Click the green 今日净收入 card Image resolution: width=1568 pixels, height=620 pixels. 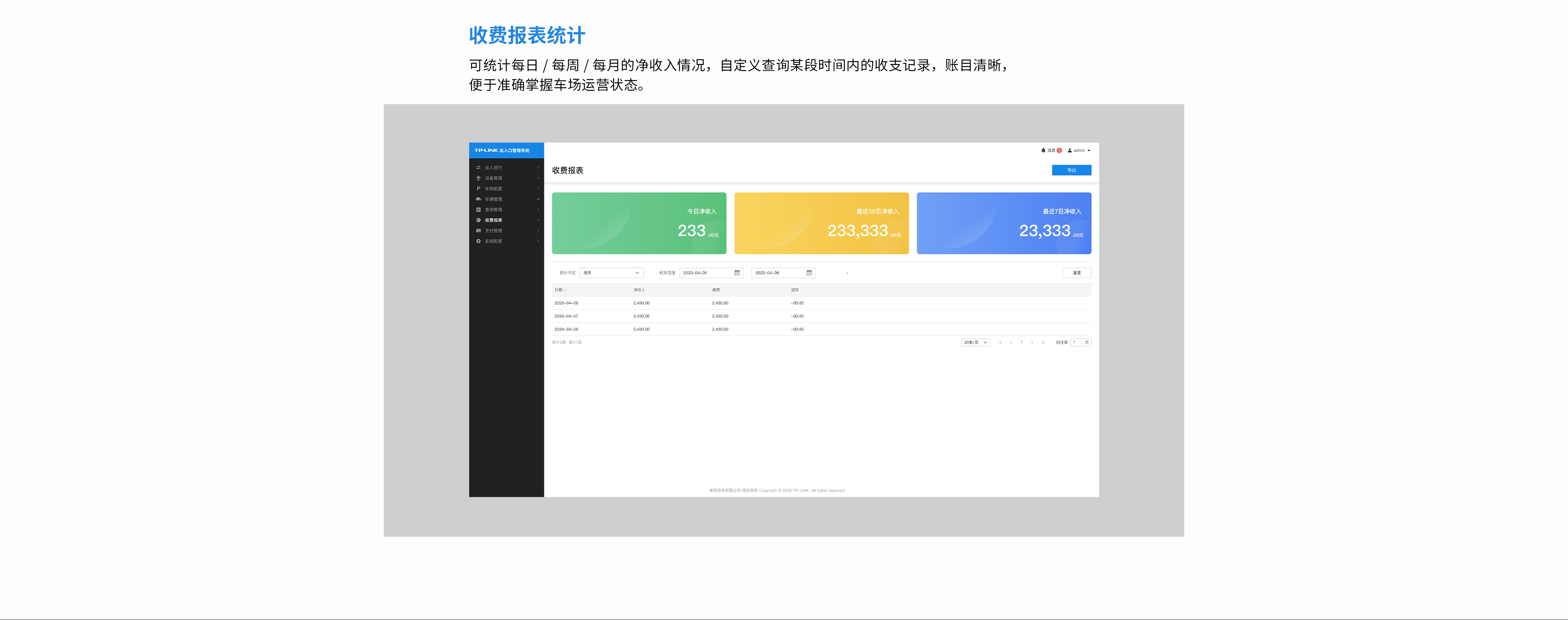(639, 223)
